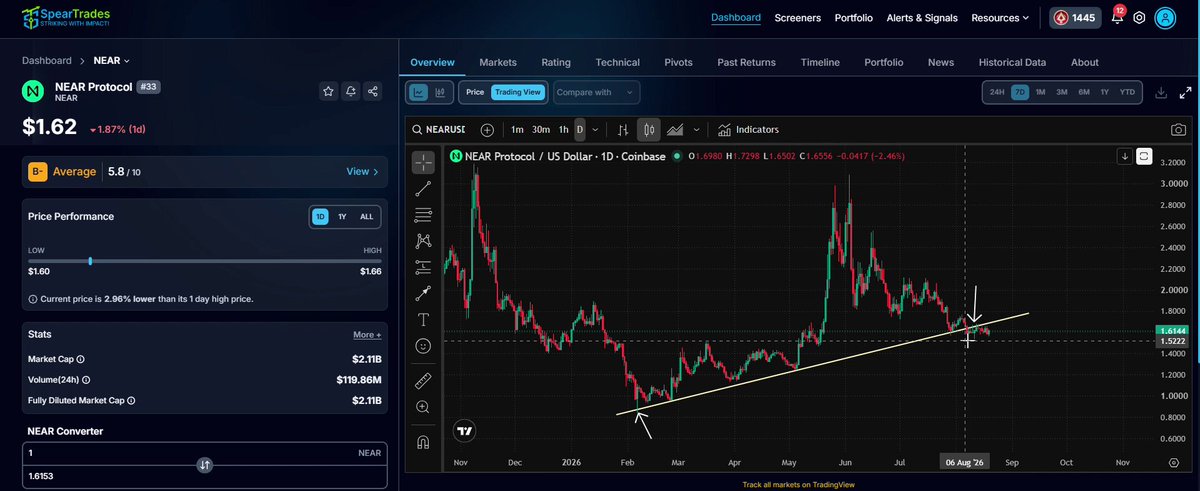The image size is (1200, 491).
Task: Open the Fibonacci retracement tools
Action: pos(424,213)
